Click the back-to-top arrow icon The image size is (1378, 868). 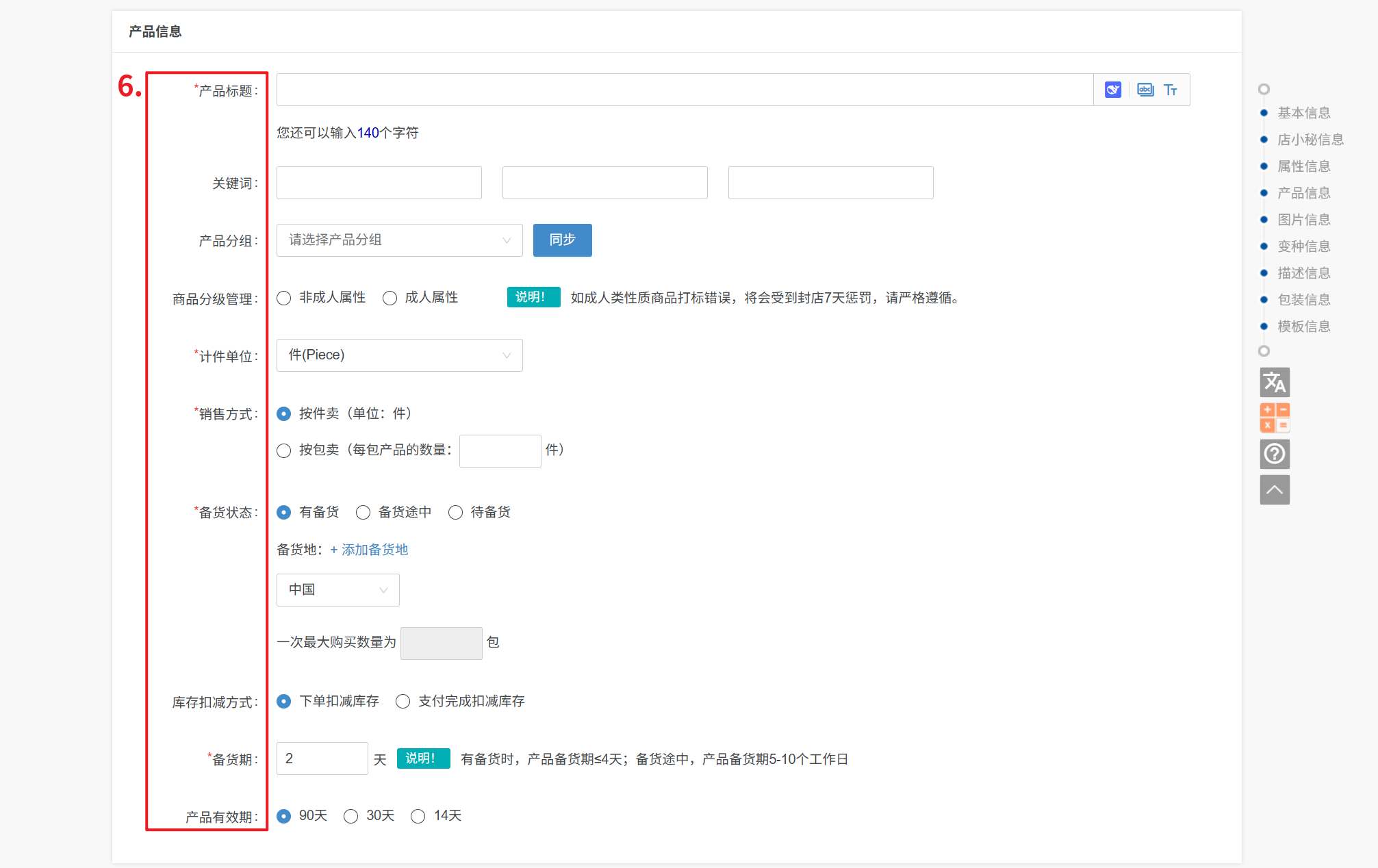(1274, 489)
